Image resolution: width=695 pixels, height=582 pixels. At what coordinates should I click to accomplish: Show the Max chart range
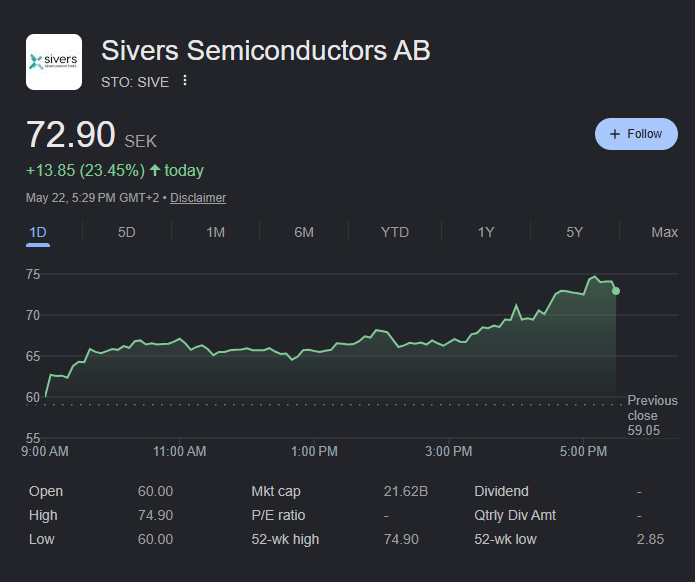(x=664, y=232)
